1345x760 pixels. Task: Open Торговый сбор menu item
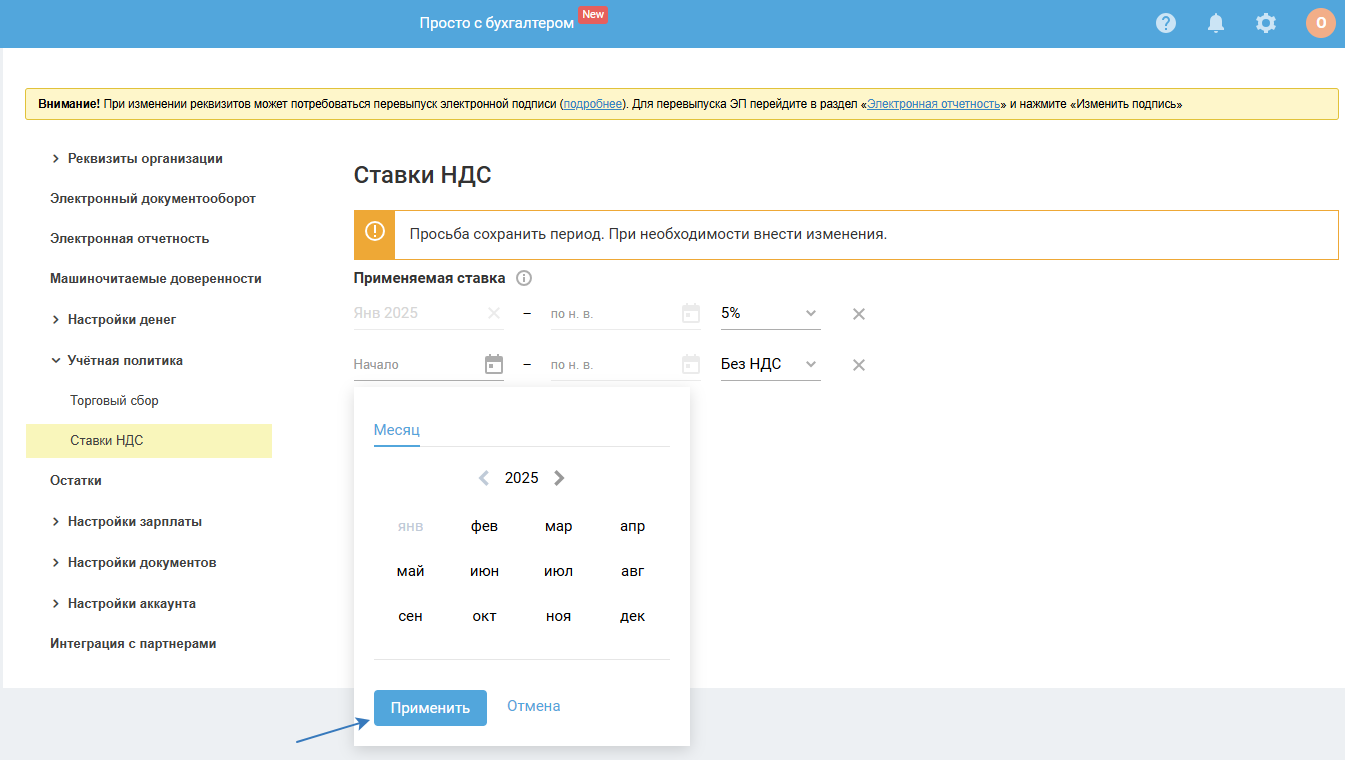point(114,401)
